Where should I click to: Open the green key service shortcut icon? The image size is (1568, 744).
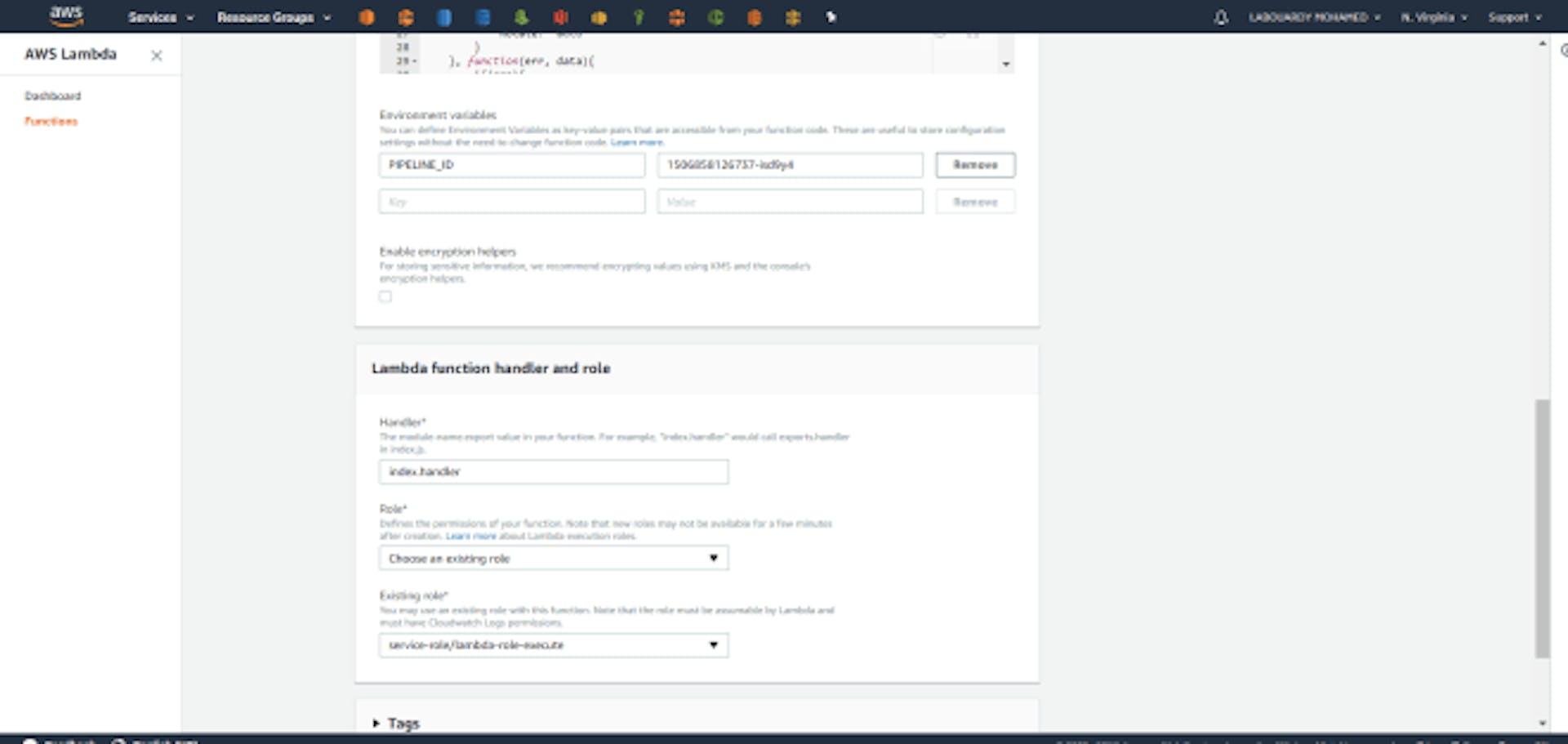click(639, 17)
